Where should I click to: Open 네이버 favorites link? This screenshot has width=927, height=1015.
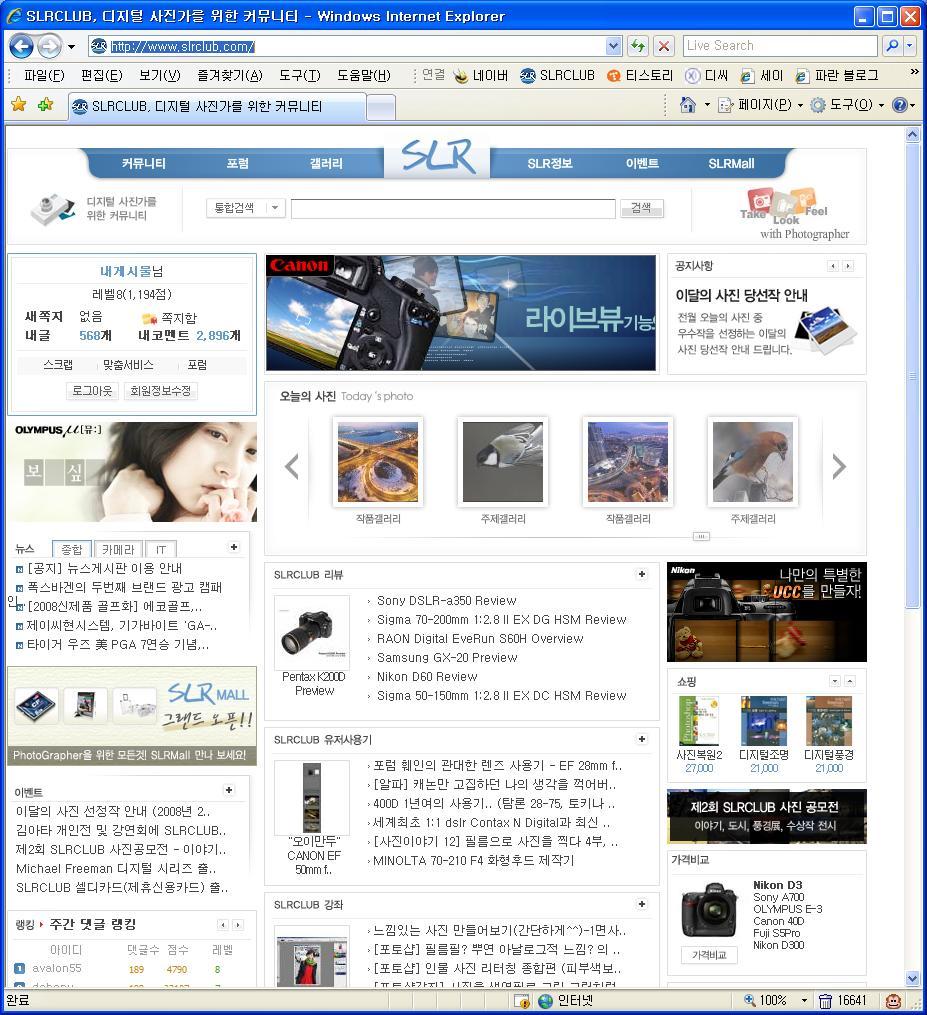[x=480, y=76]
